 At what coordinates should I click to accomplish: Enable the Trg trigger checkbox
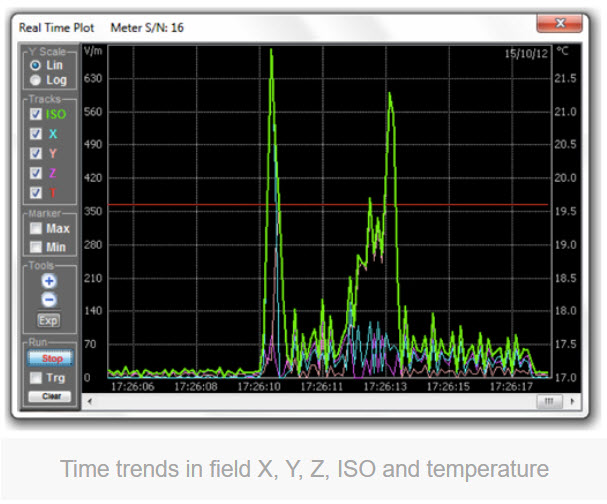(36, 378)
